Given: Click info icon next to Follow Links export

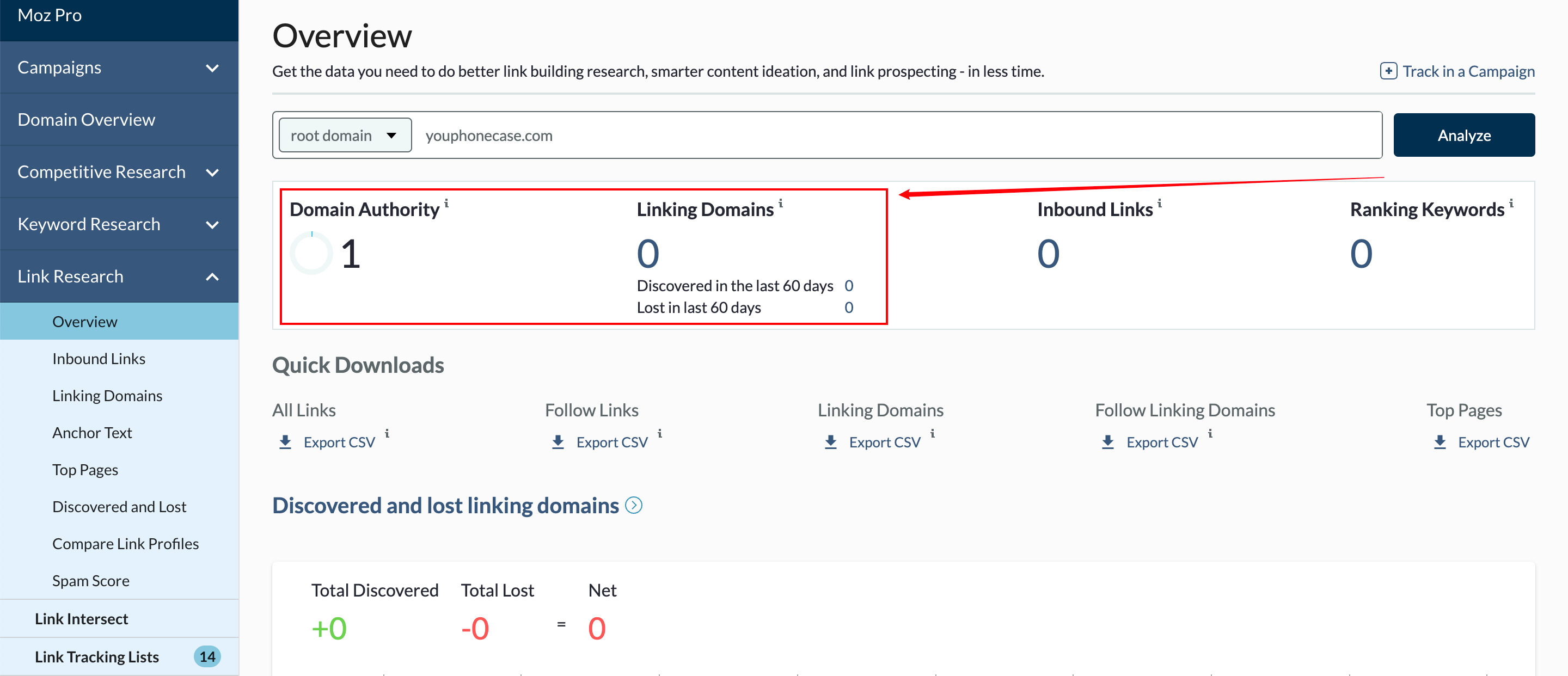Looking at the screenshot, I should pos(660,433).
